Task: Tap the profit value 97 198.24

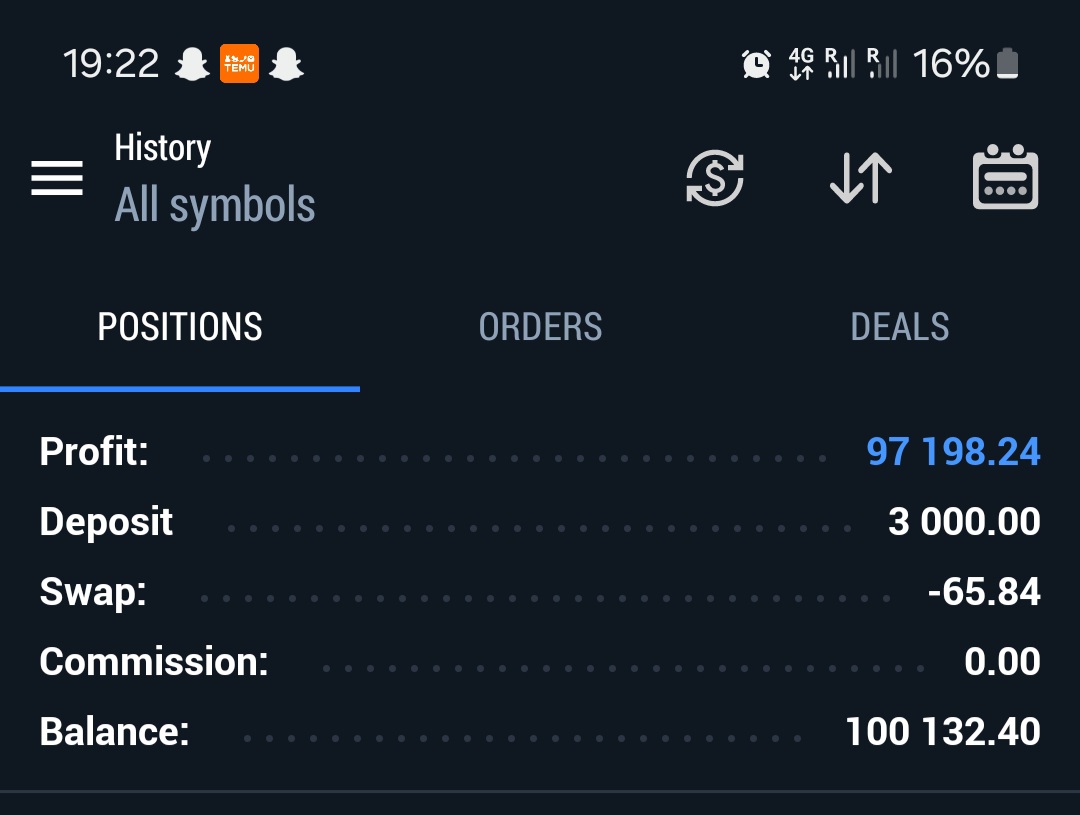Action: pos(953,452)
